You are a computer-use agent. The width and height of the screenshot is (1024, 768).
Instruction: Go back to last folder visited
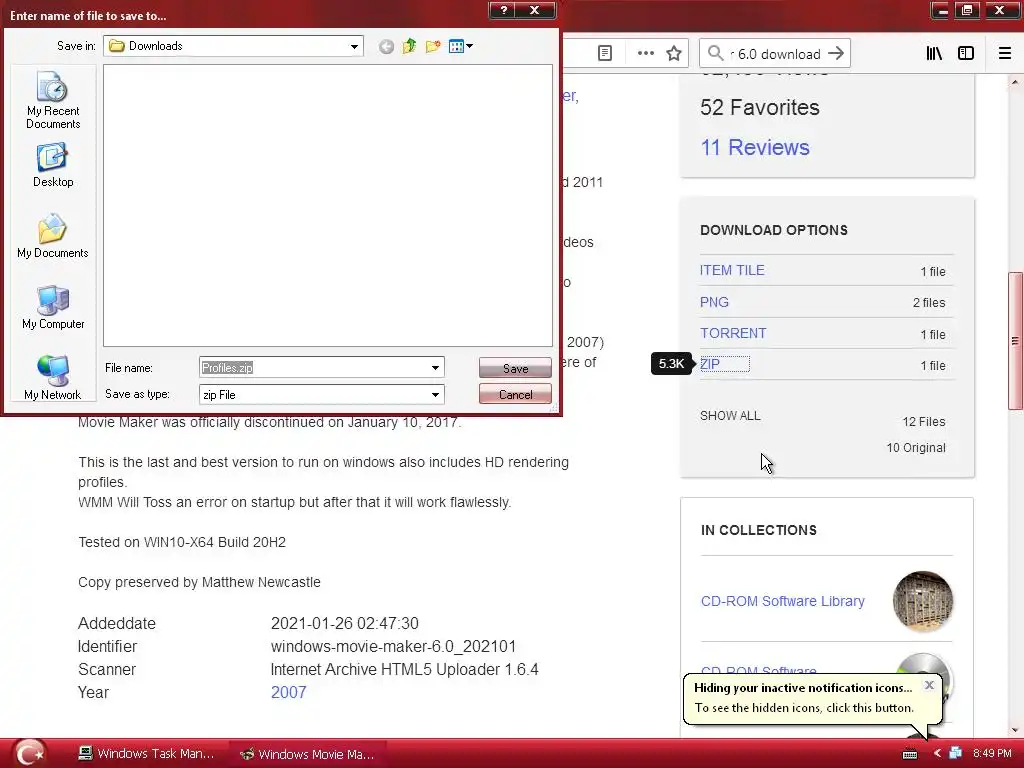386,46
